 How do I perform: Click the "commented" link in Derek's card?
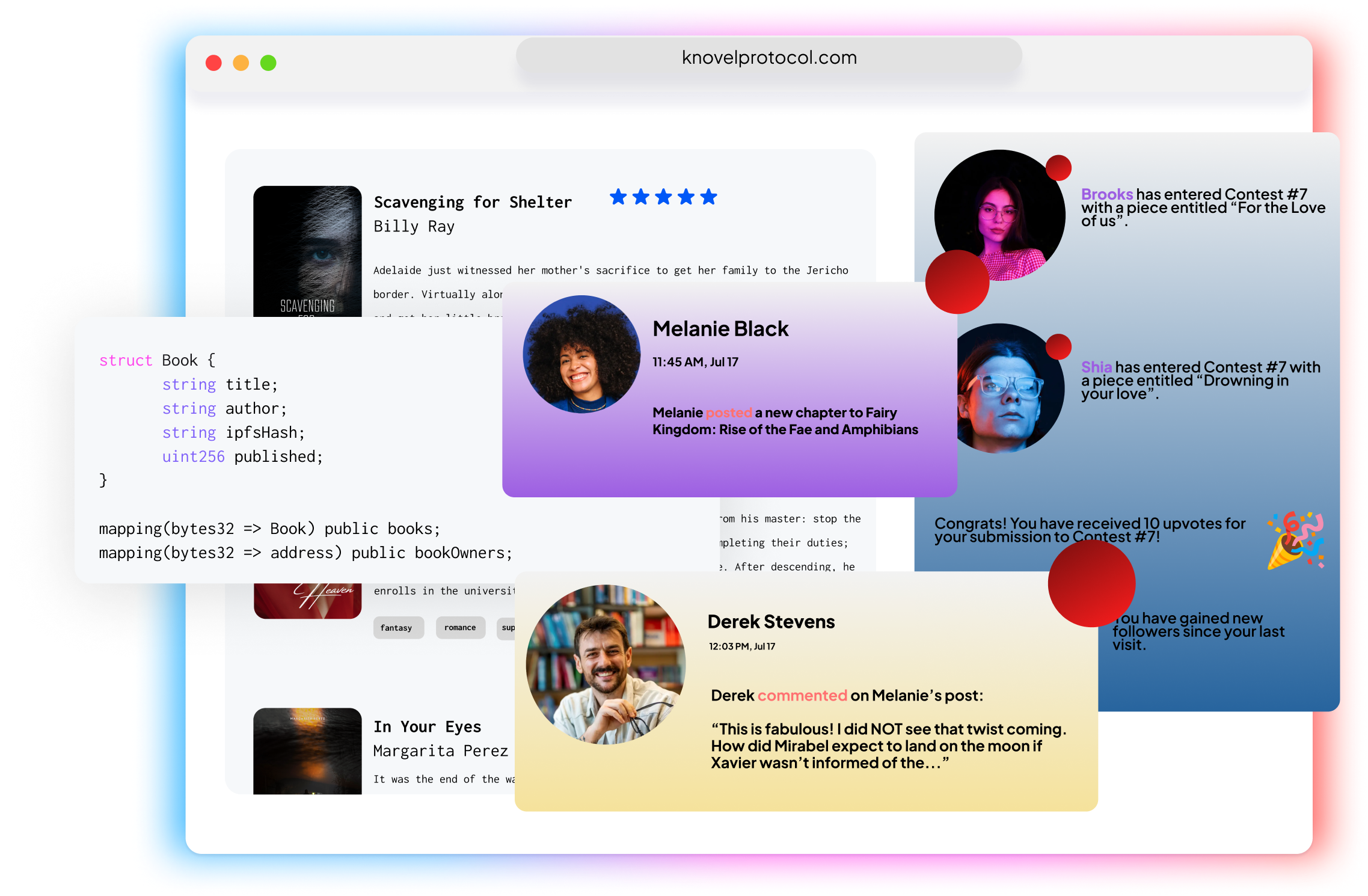802,696
